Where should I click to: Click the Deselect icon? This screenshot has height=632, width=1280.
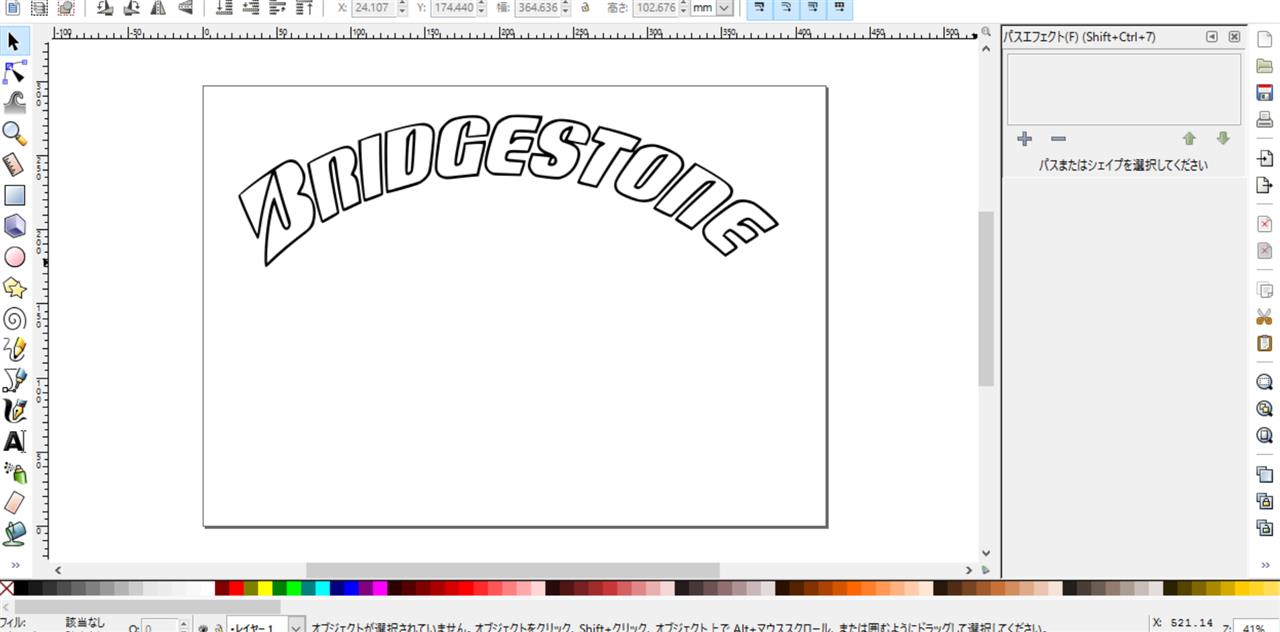pyautogui.click(x=65, y=8)
